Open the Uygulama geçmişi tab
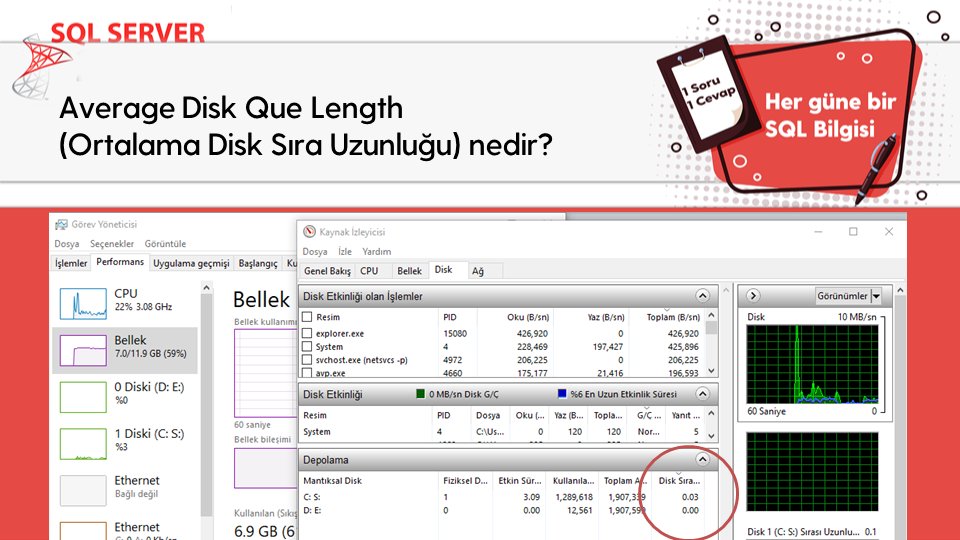The height and width of the screenshot is (540, 960). (x=191, y=263)
